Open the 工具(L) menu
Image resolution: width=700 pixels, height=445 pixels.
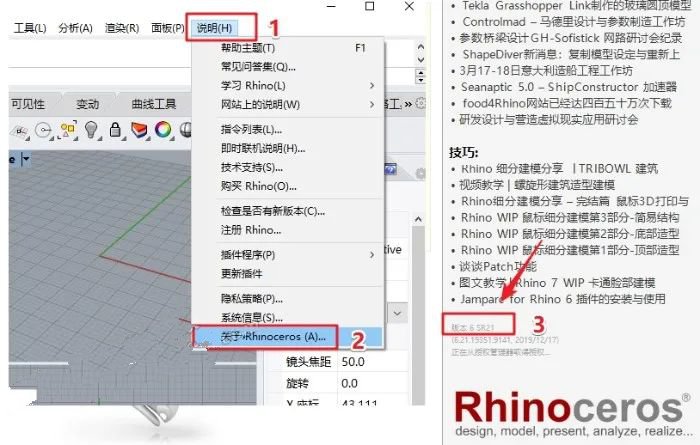tap(30, 28)
